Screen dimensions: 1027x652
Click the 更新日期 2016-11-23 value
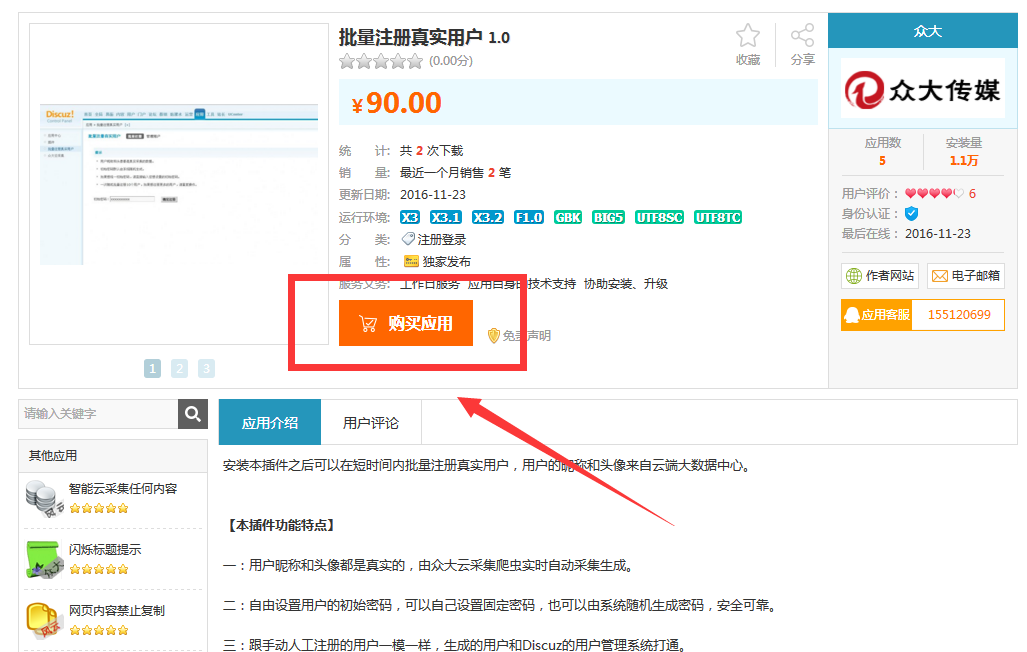coord(433,195)
